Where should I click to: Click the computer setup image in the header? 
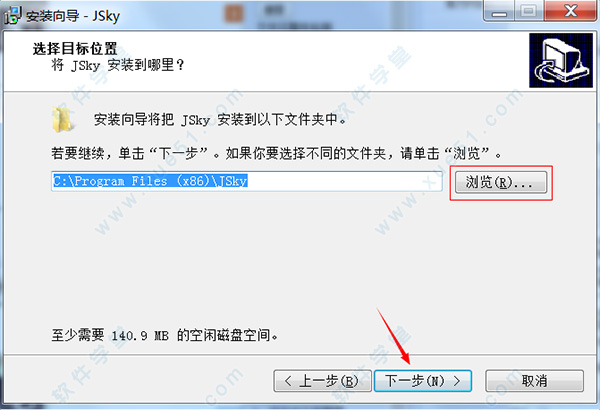click(x=561, y=60)
